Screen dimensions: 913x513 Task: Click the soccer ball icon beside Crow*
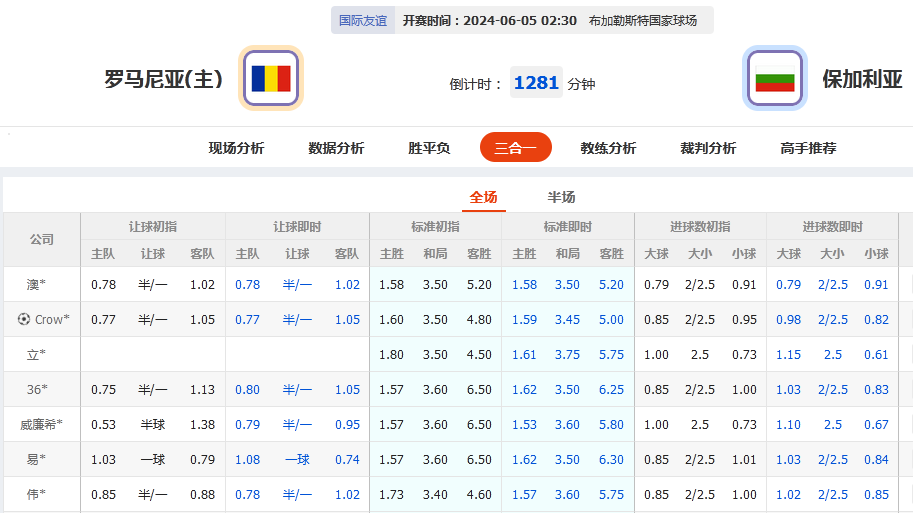tap(24, 320)
